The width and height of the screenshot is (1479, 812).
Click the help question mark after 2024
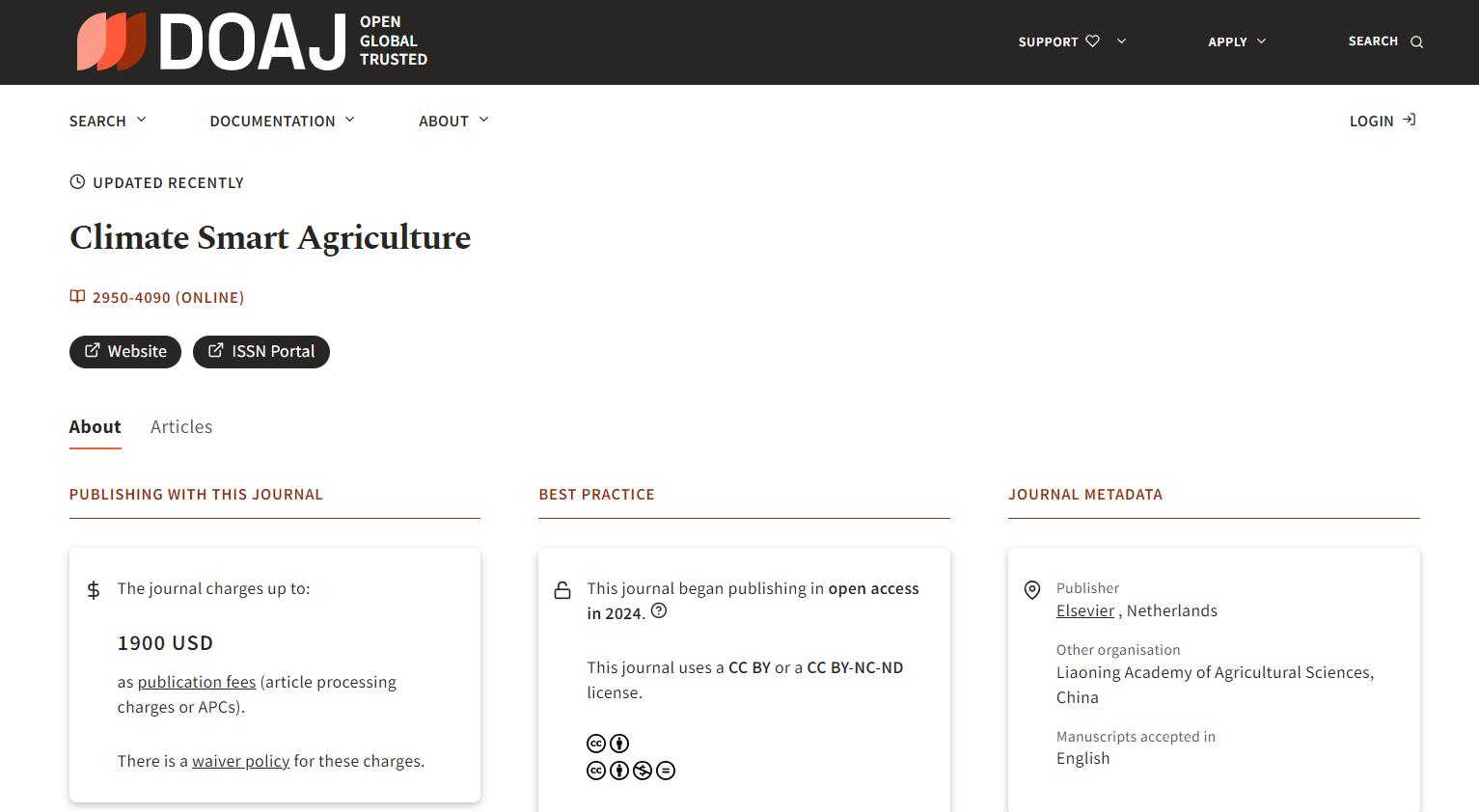(659, 611)
